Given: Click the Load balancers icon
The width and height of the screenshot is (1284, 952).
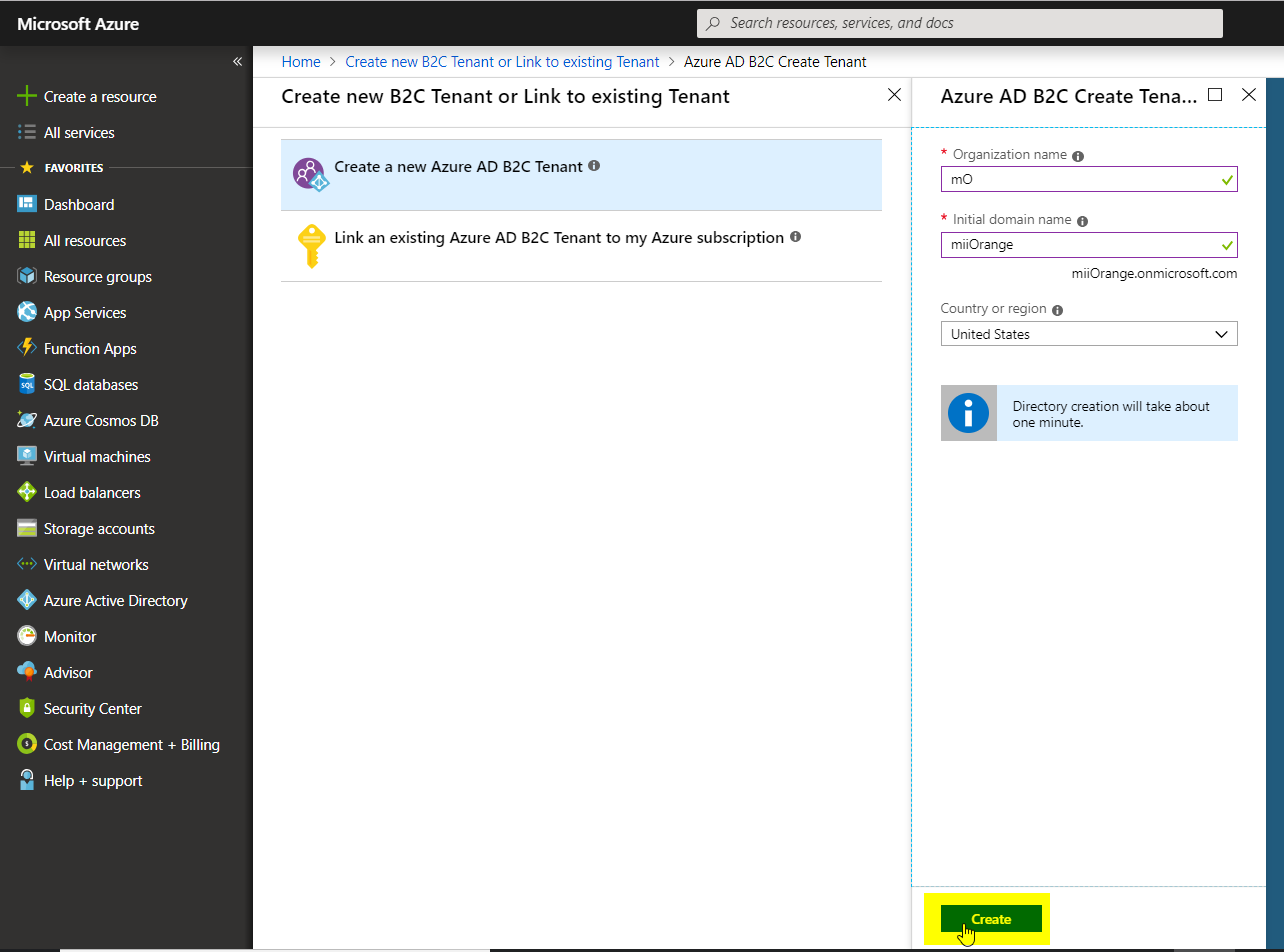Looking at the screenshot, I should coord(27,493).
